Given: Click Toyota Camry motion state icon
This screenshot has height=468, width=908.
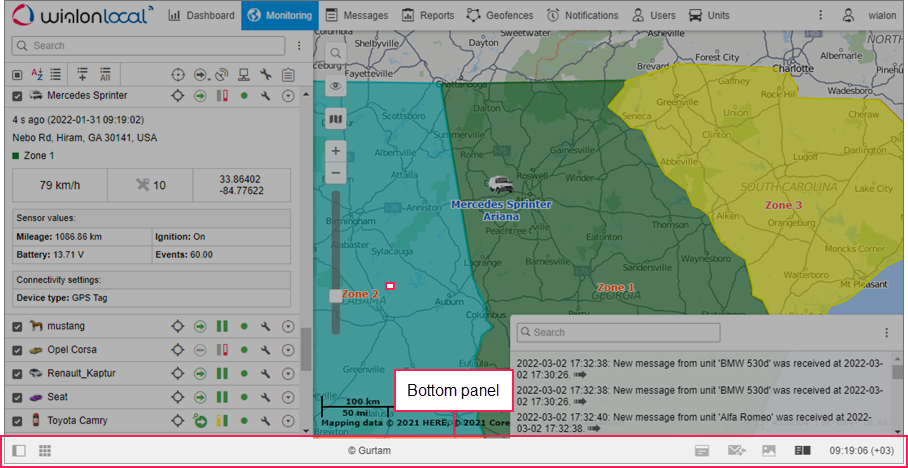Looking at the screenshot, I should (200, 421).
